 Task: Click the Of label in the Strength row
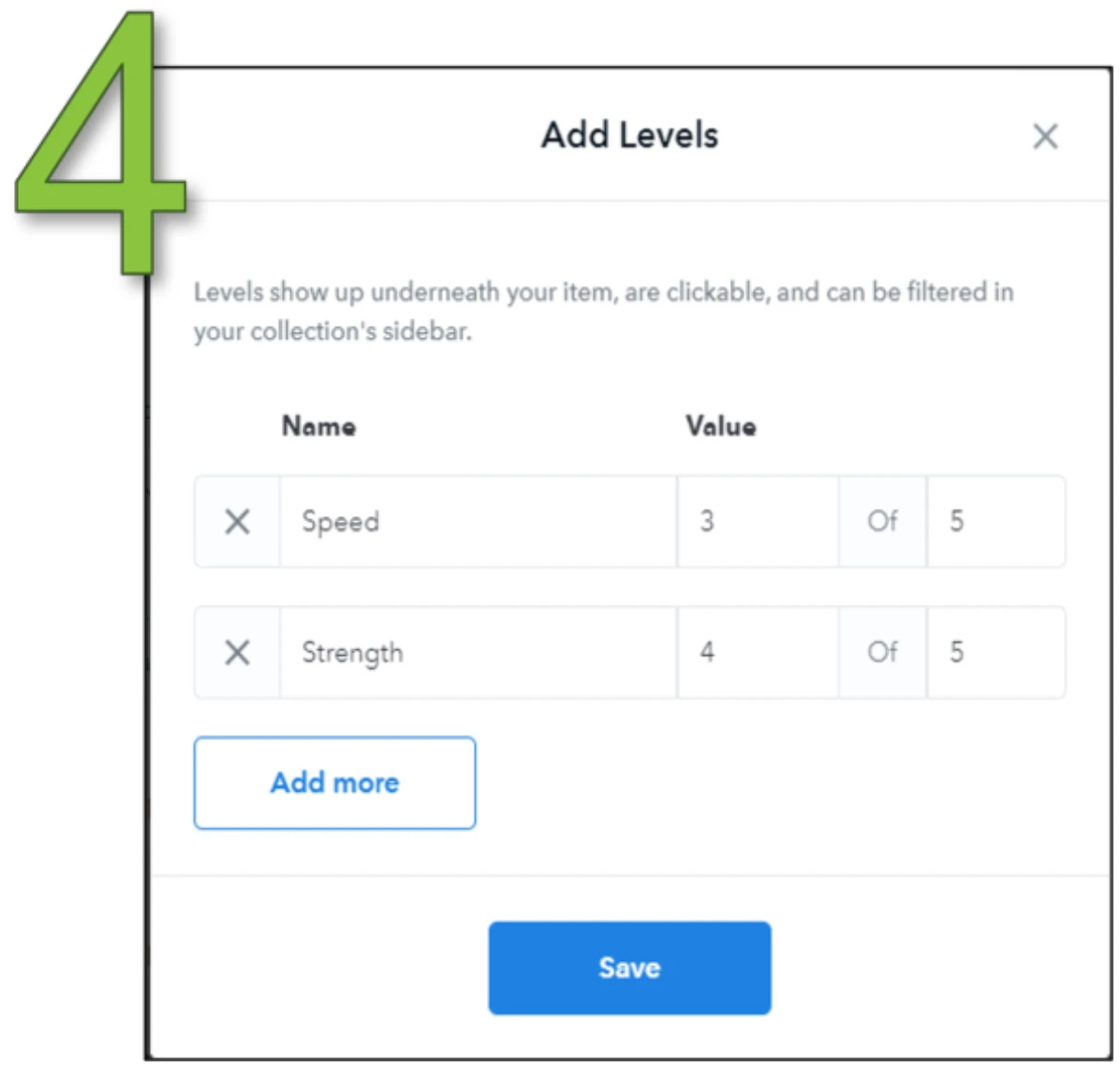882,652
